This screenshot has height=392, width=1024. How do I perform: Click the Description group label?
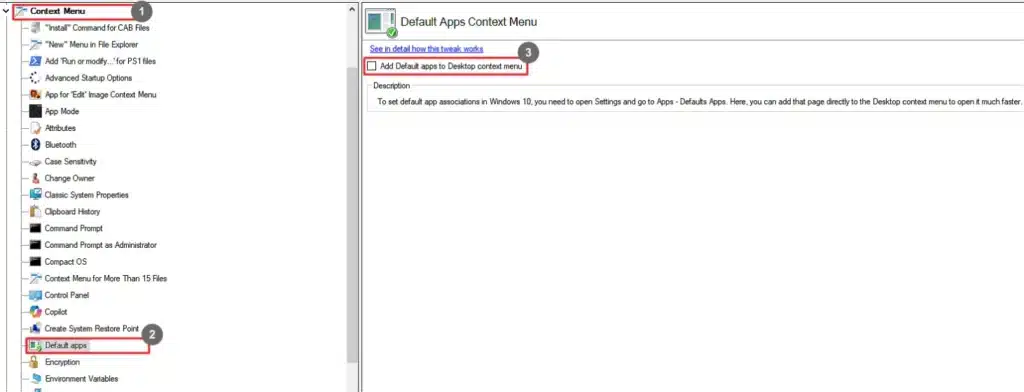click(x=391, y=86)
